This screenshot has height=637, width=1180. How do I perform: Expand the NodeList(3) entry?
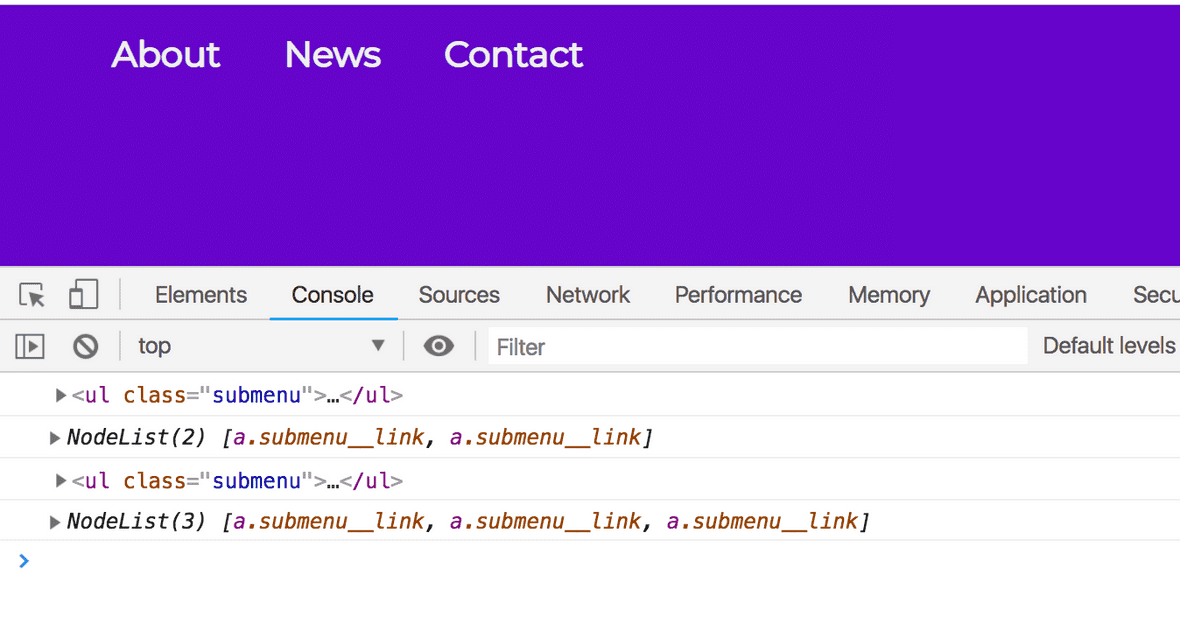(x=54, y=522)
